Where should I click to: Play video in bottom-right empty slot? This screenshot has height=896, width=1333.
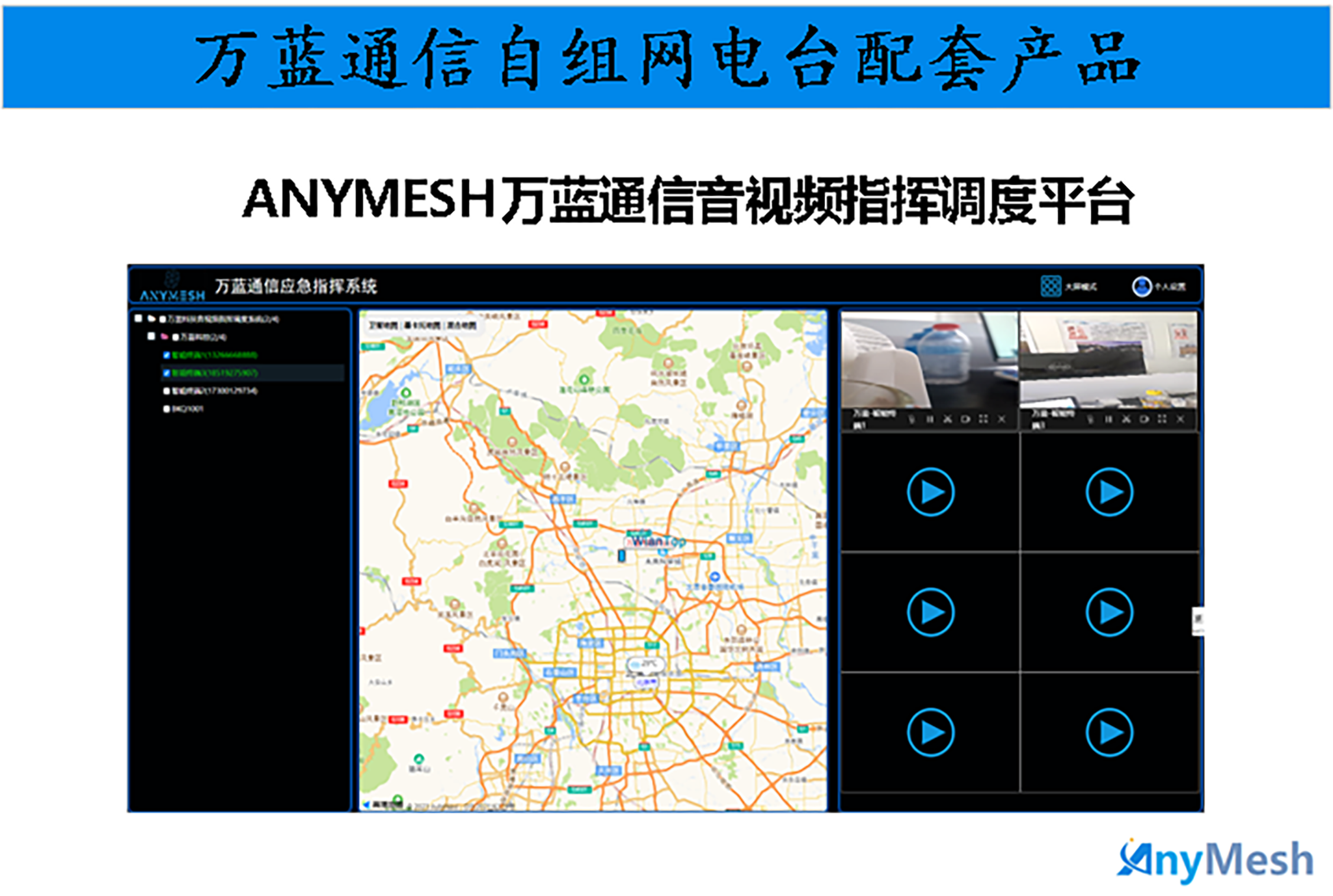pos(1109,733)
